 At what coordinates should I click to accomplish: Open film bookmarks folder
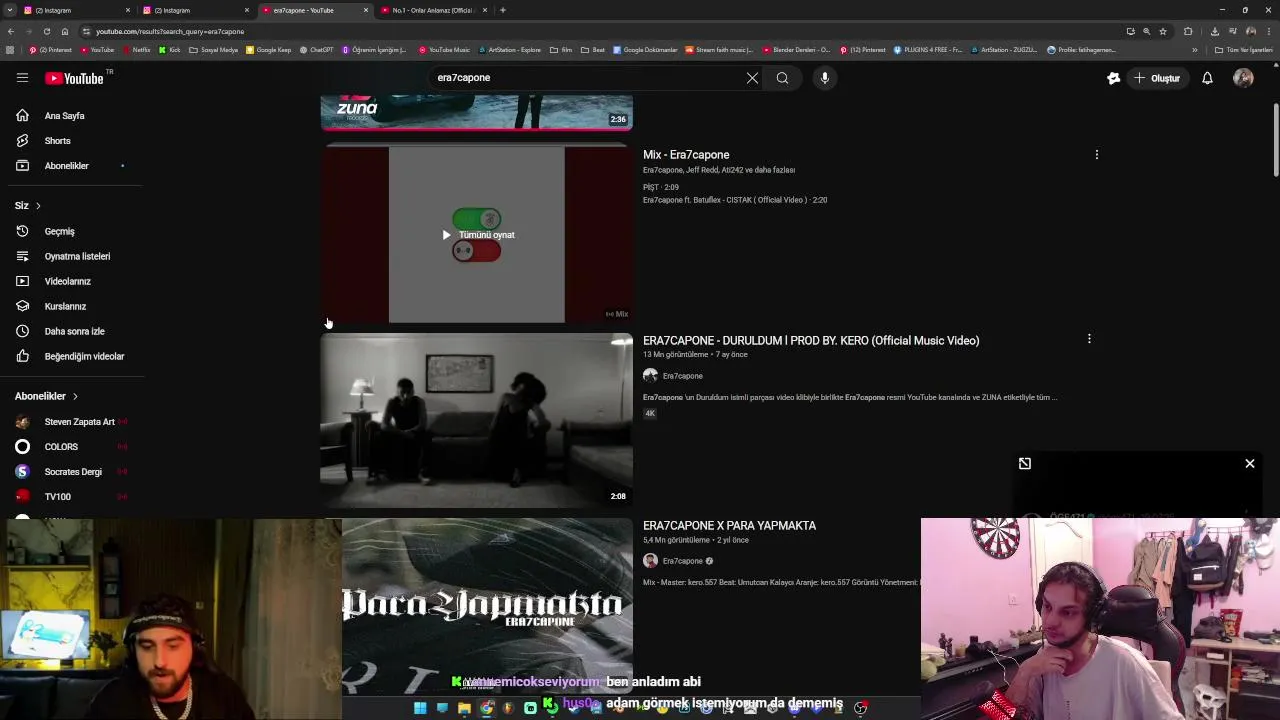click(x=561, y=50)
